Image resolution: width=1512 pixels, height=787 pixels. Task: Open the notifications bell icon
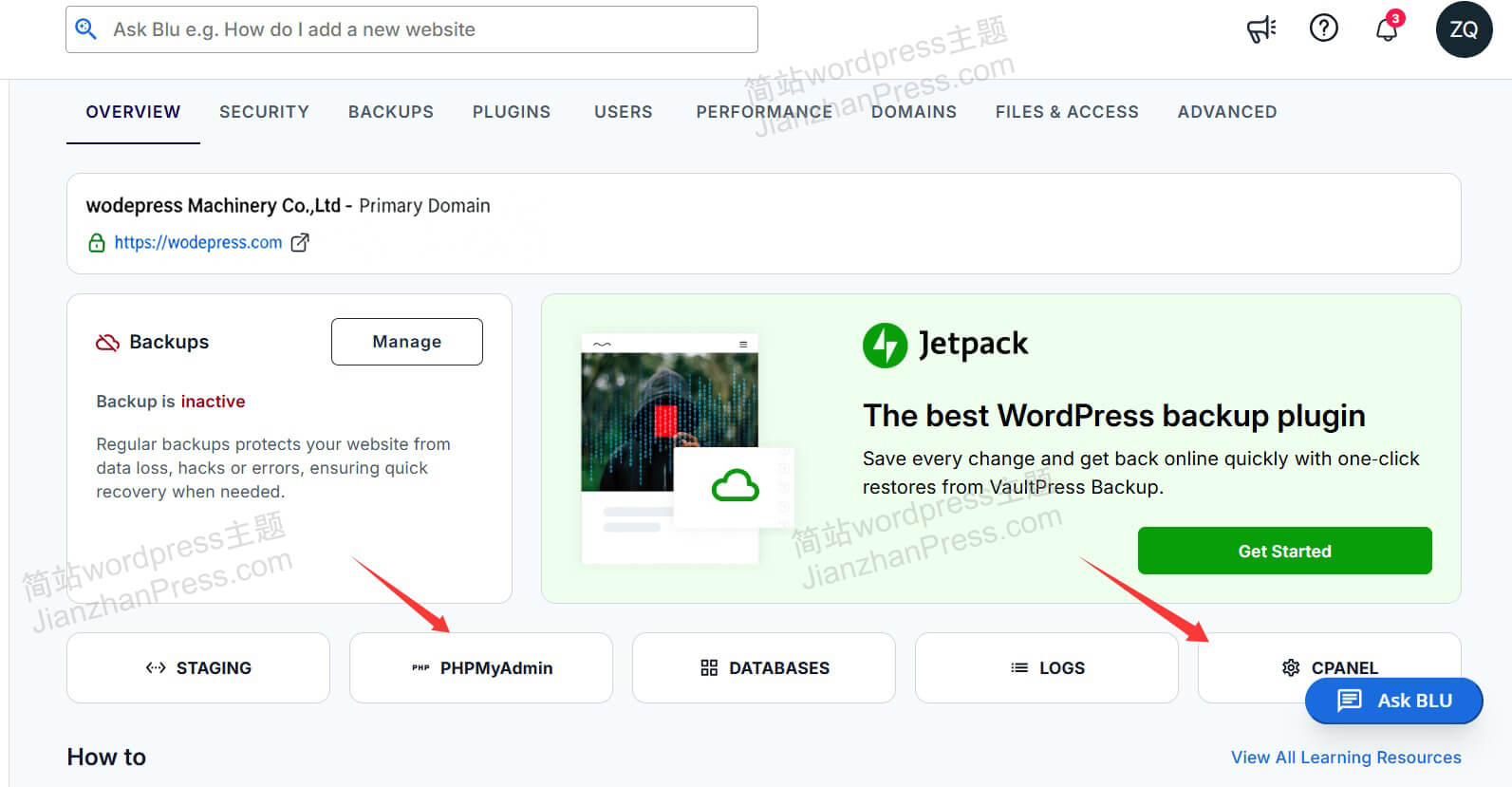(x=1387, y=28)
